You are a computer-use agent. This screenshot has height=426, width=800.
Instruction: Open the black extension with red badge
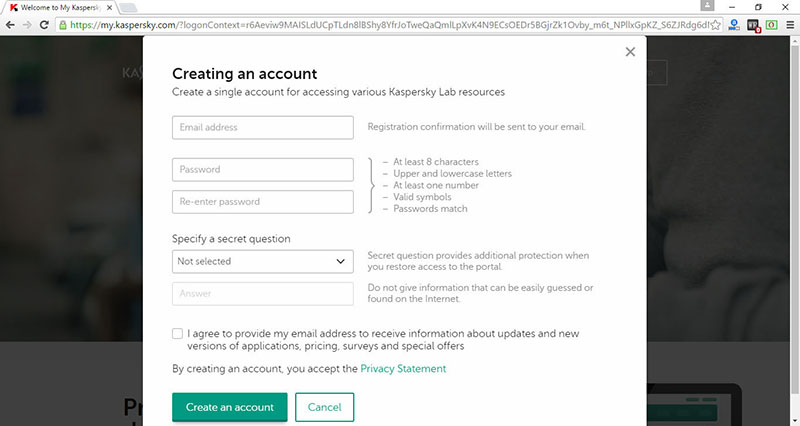pyautogui.click(x=753, y=25)
